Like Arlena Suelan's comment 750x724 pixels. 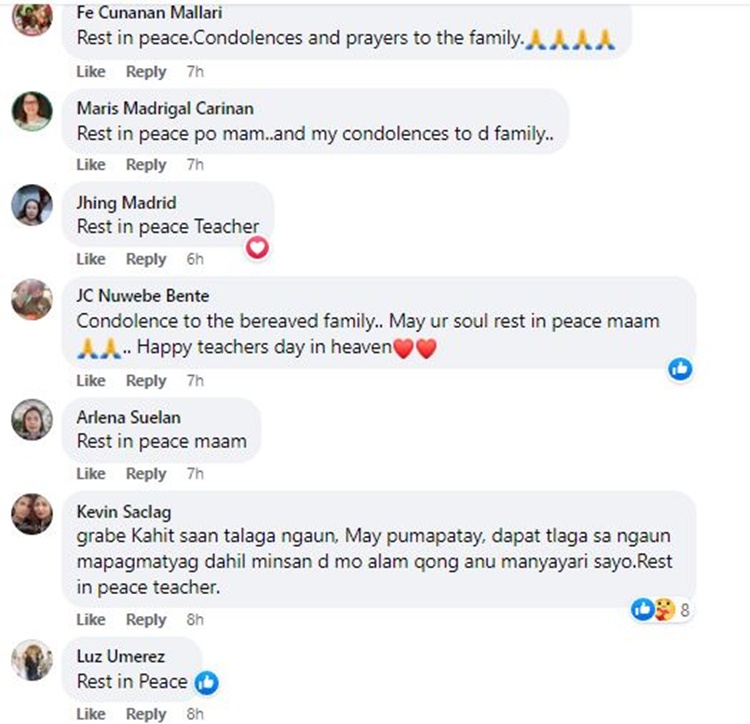click(x=91, y=474)
